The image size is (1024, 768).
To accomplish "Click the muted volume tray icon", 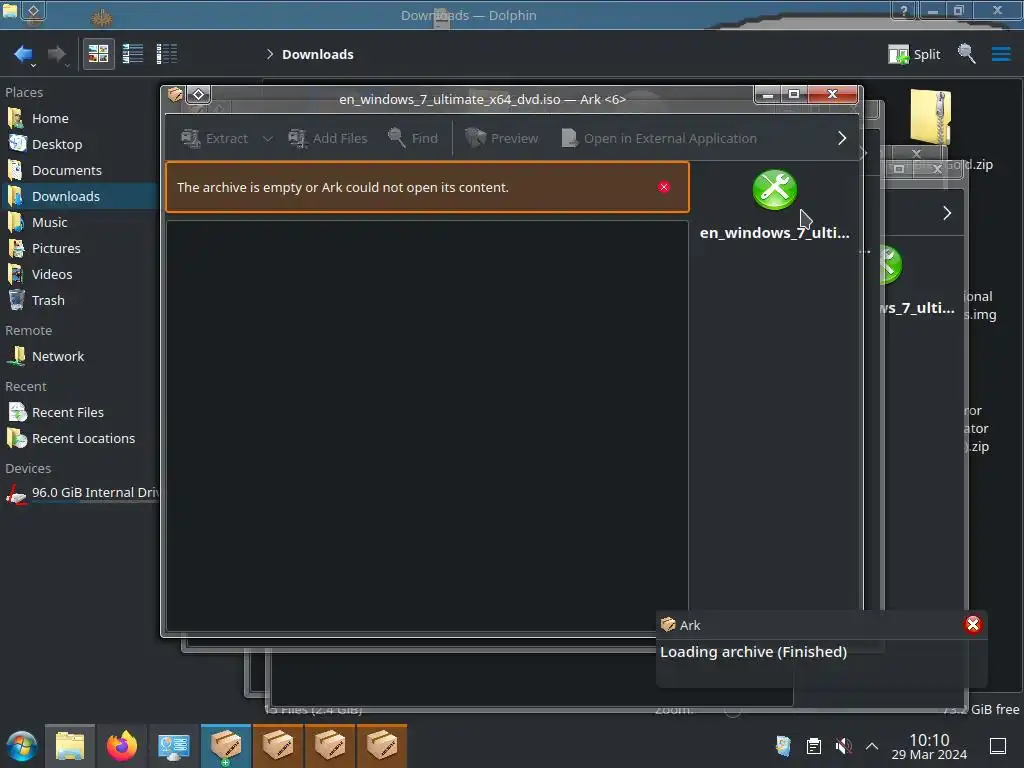I will coord(843,746).
